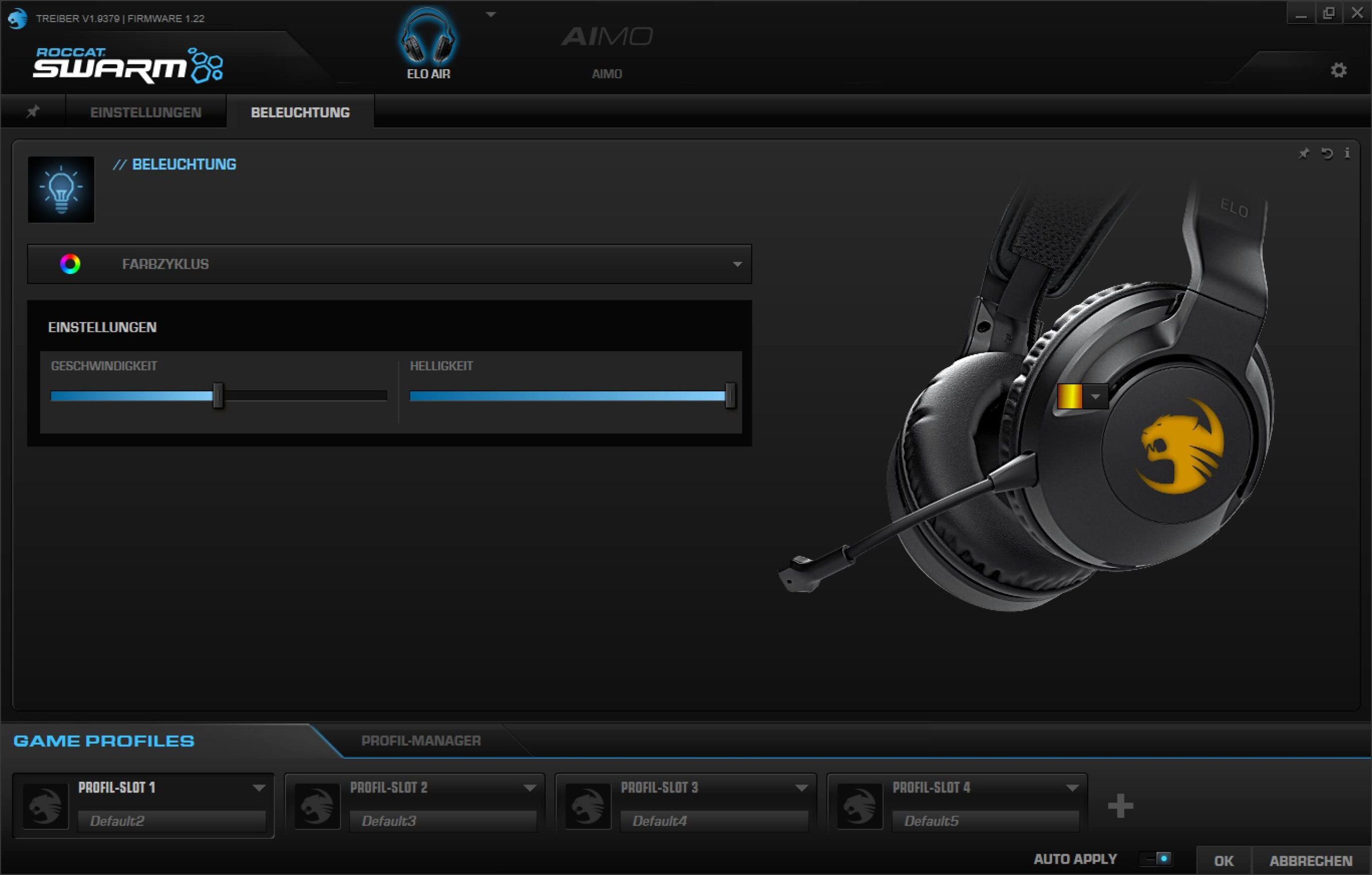Viewport: 1372px width, 875px height.
Task: Click the pin tab icon left of EINSTELLUNGEN
Action: (x=33, y=112)
